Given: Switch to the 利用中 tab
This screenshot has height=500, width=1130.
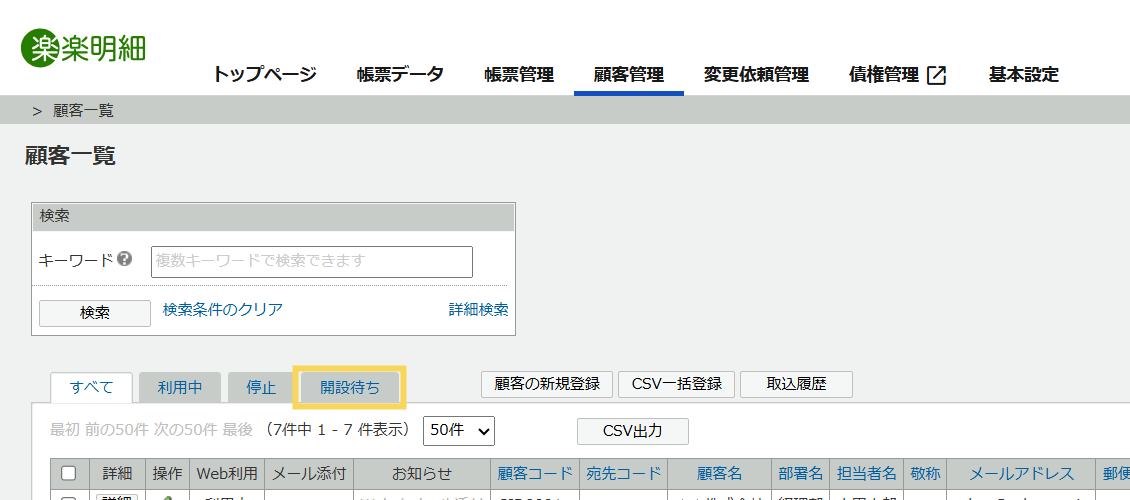Looking at the screenshot, I should [x=180, y=388].
